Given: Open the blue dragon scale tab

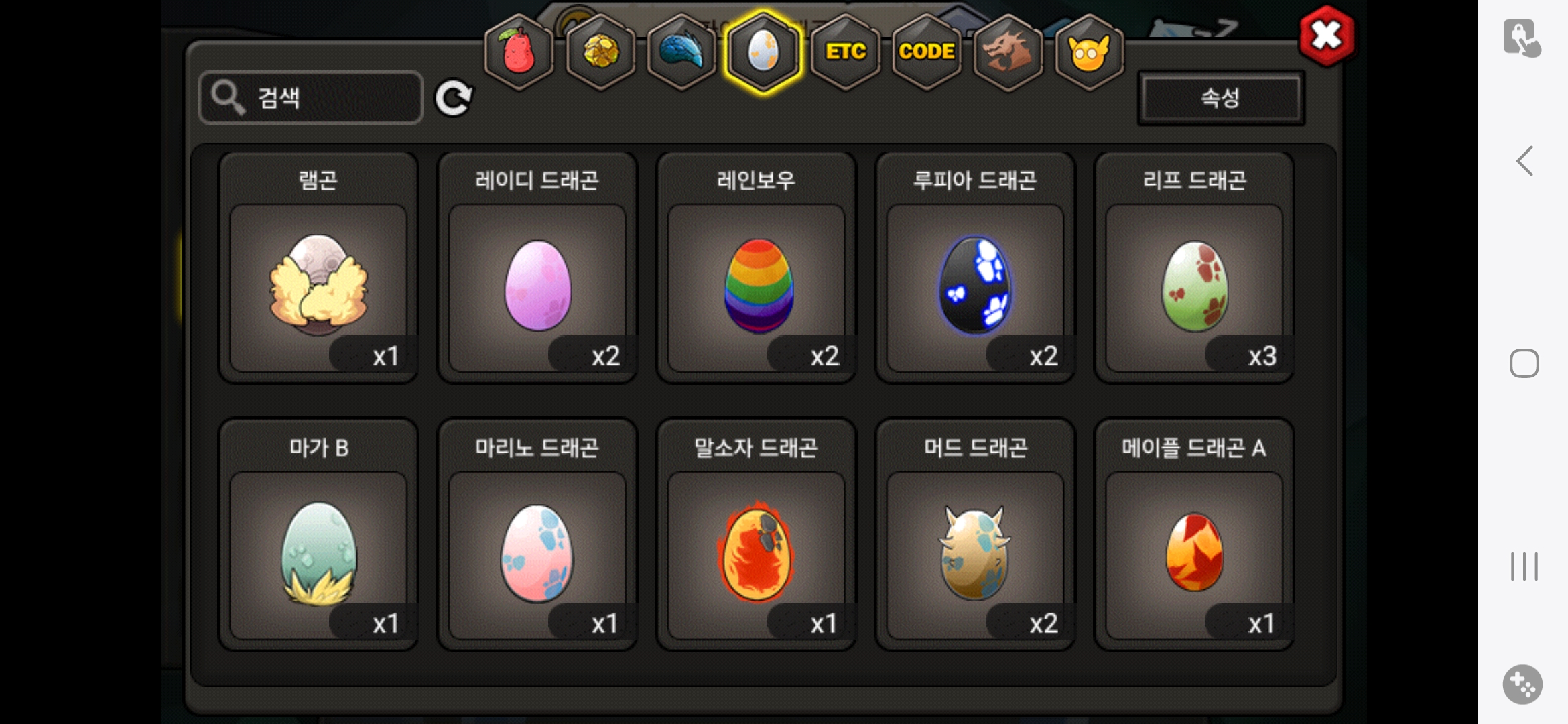Looking at the screenshot, I should (x=681, y=52).
